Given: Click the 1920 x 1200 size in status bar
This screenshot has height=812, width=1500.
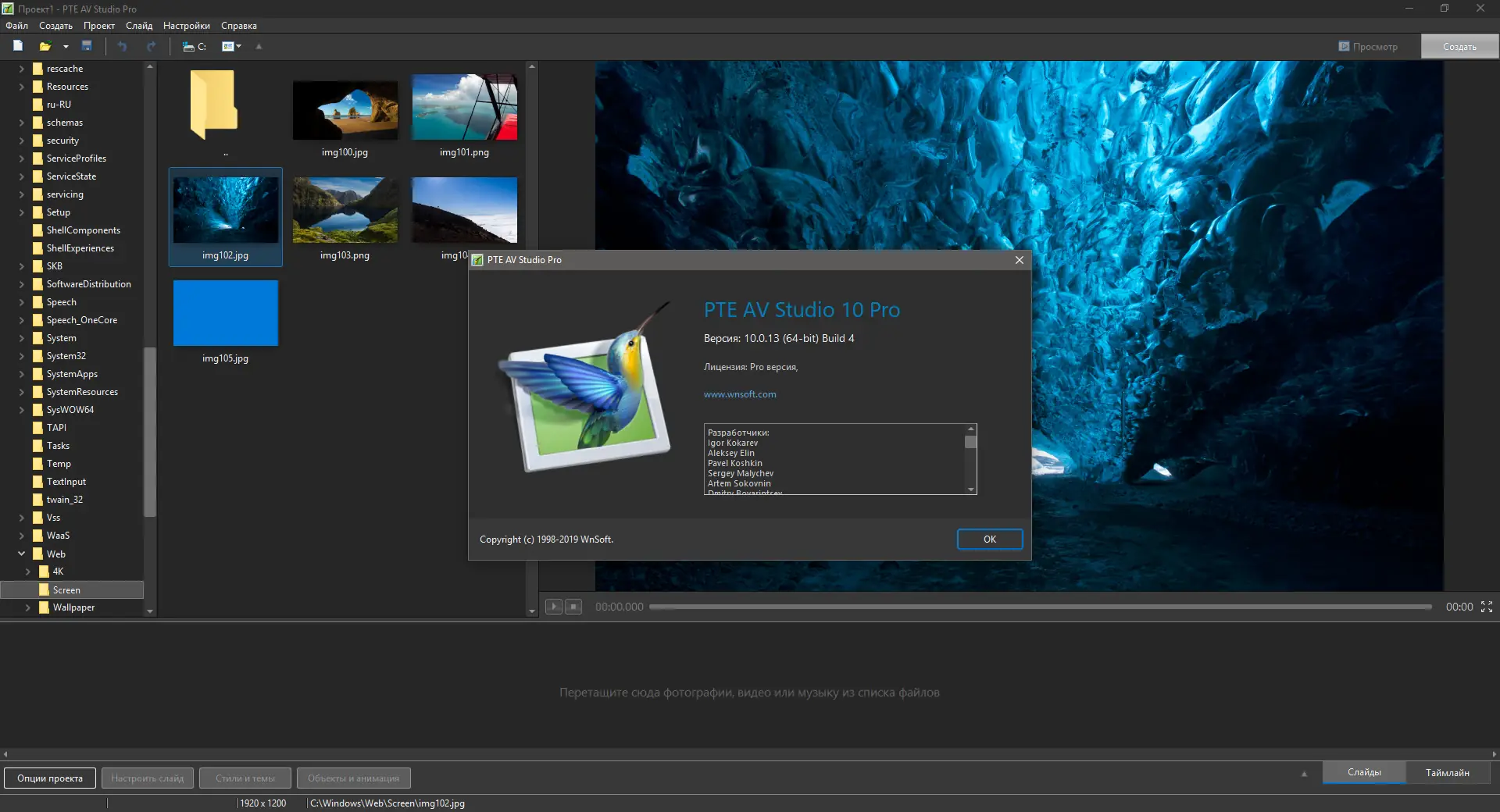Looking at the screenshot, I should click(x=263, y=803).
